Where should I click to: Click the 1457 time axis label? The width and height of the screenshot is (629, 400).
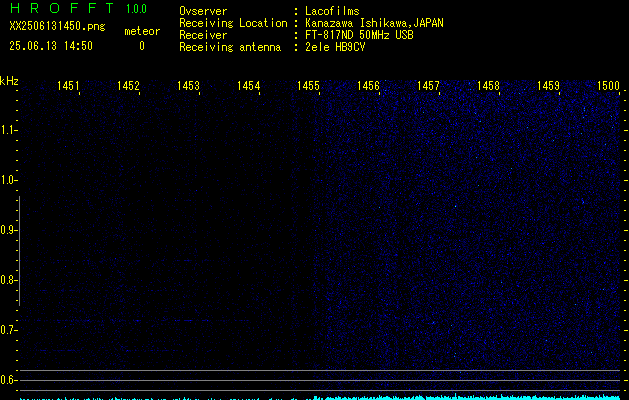point(428,85)
